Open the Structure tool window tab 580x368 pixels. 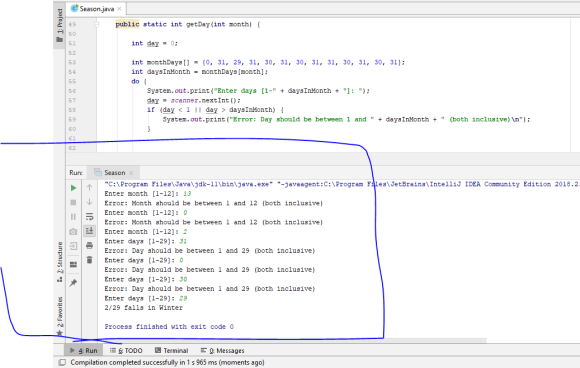[x=60, y=263]
